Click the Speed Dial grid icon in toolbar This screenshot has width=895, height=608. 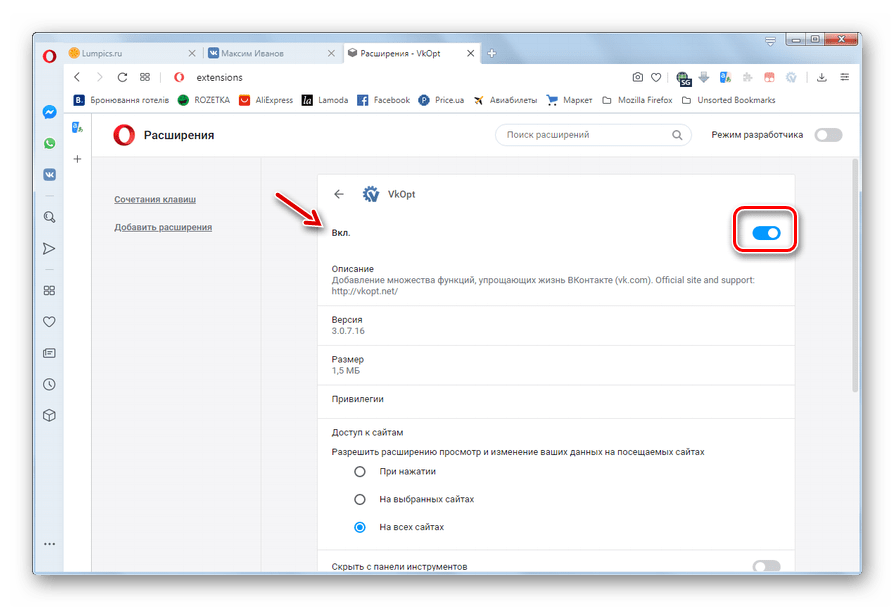pos(145,77)
